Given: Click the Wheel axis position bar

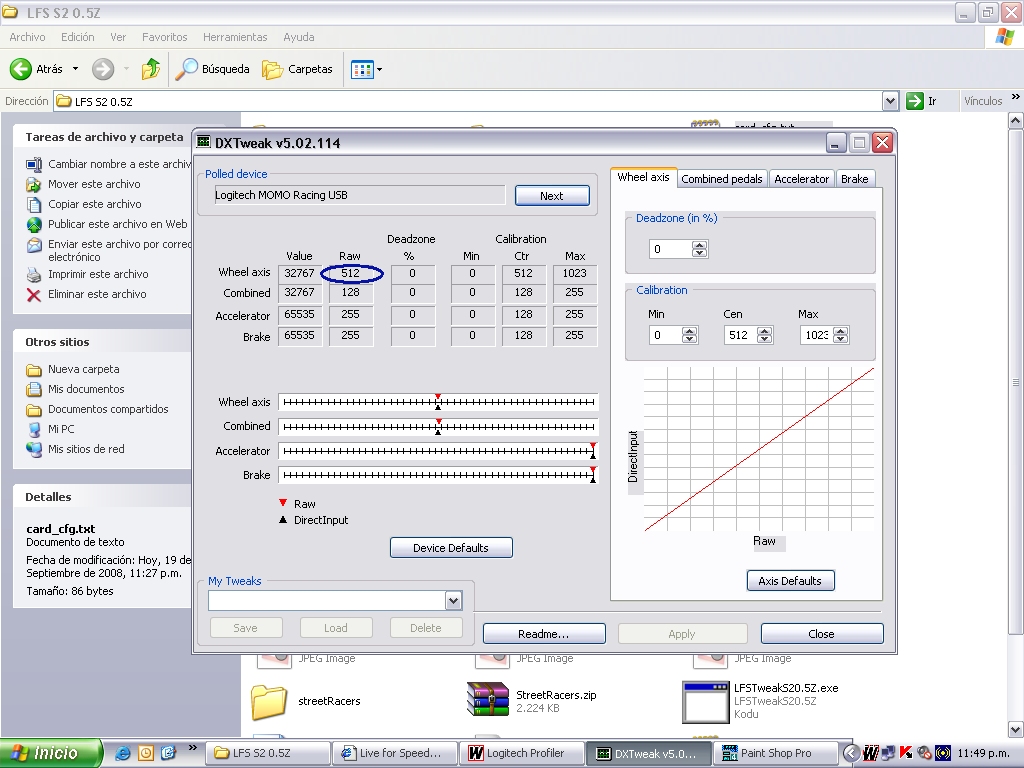Looking at the screenshot, I should point(438,402).
